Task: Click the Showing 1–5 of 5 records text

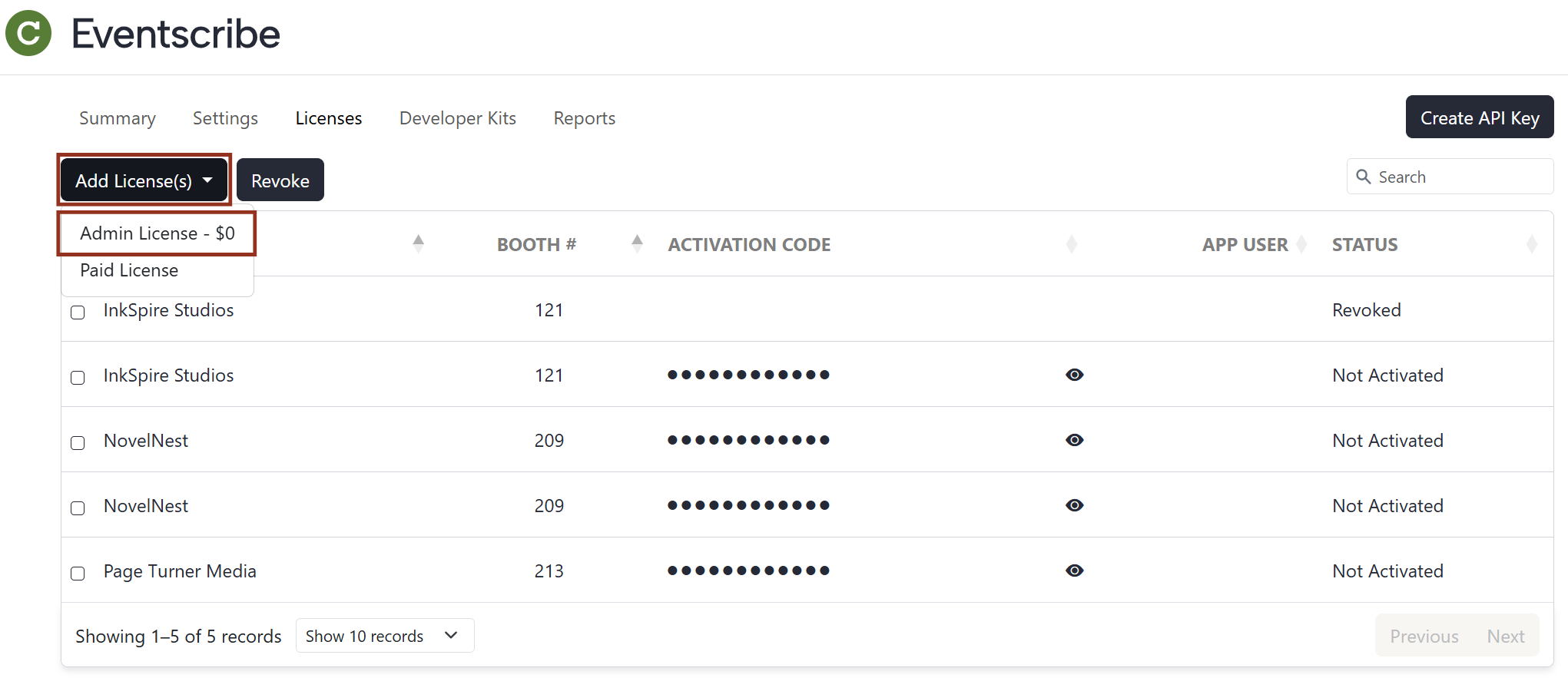Action: [178, 637]
